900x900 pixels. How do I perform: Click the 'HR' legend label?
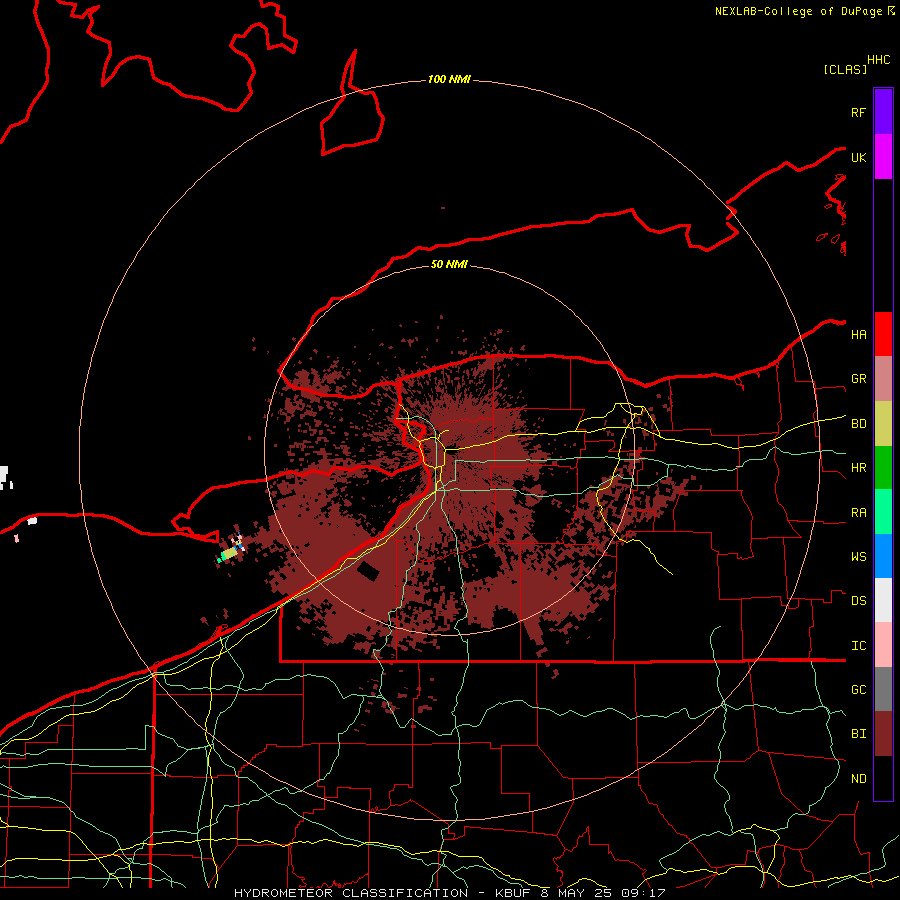pos(858,468)
